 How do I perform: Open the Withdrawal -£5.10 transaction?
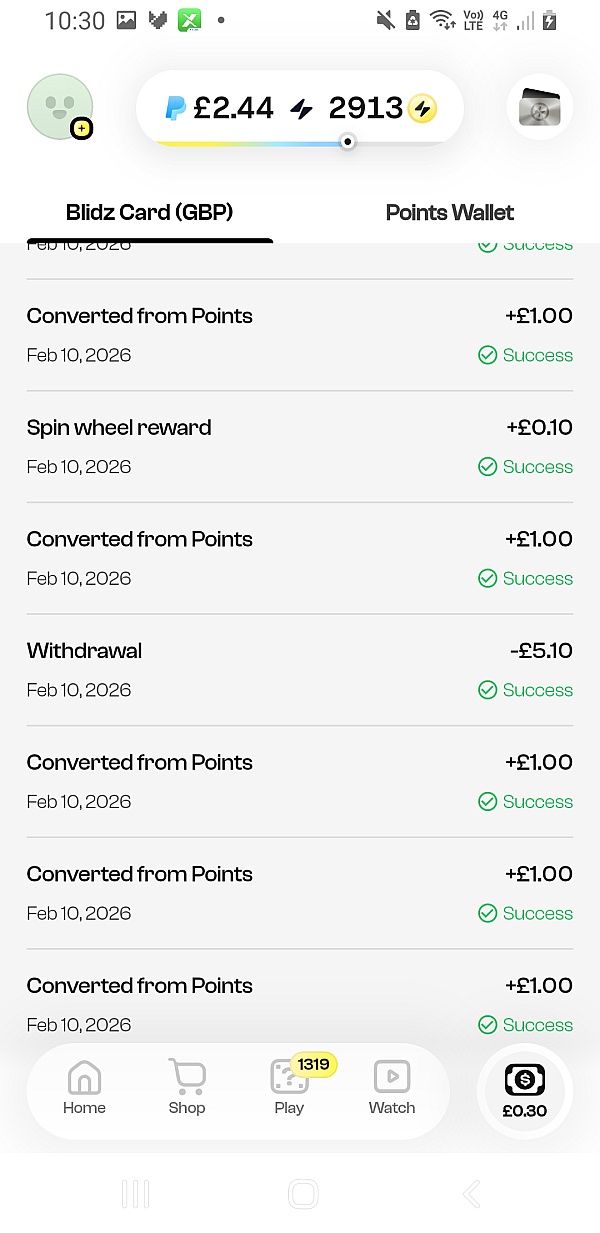(x=300, y=669)
